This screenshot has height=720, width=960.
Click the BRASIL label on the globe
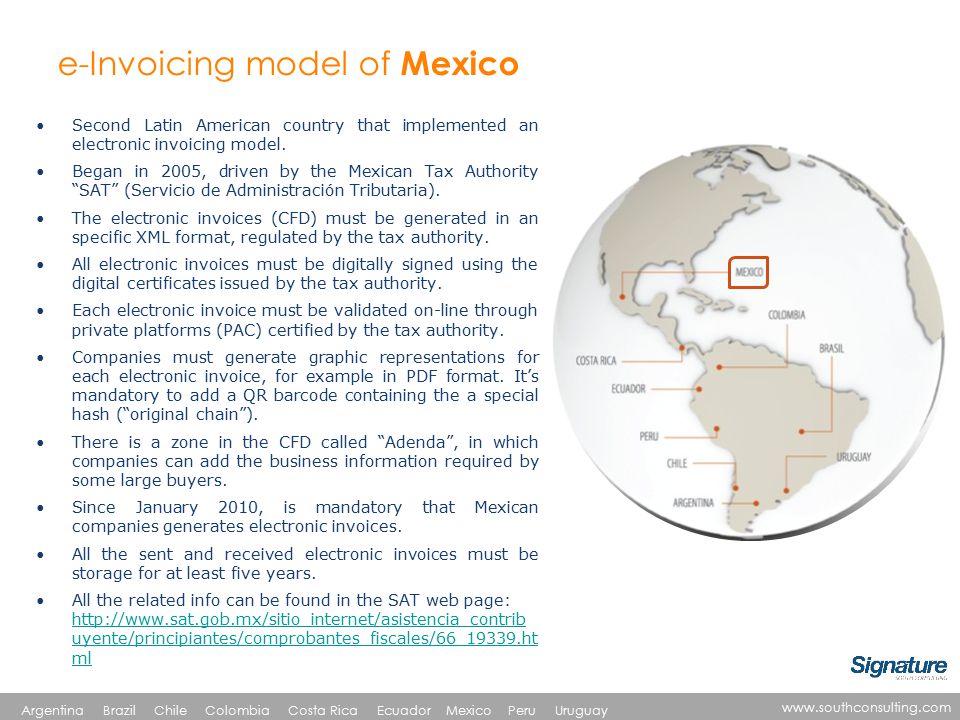pyautogui.click(x=831, y=348)
